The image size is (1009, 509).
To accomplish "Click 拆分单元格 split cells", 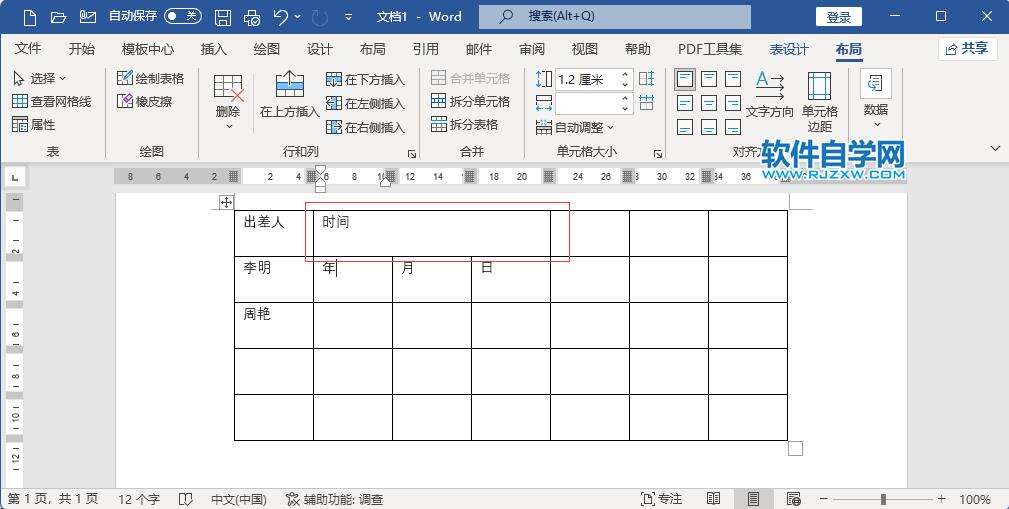I will point(470,101).
